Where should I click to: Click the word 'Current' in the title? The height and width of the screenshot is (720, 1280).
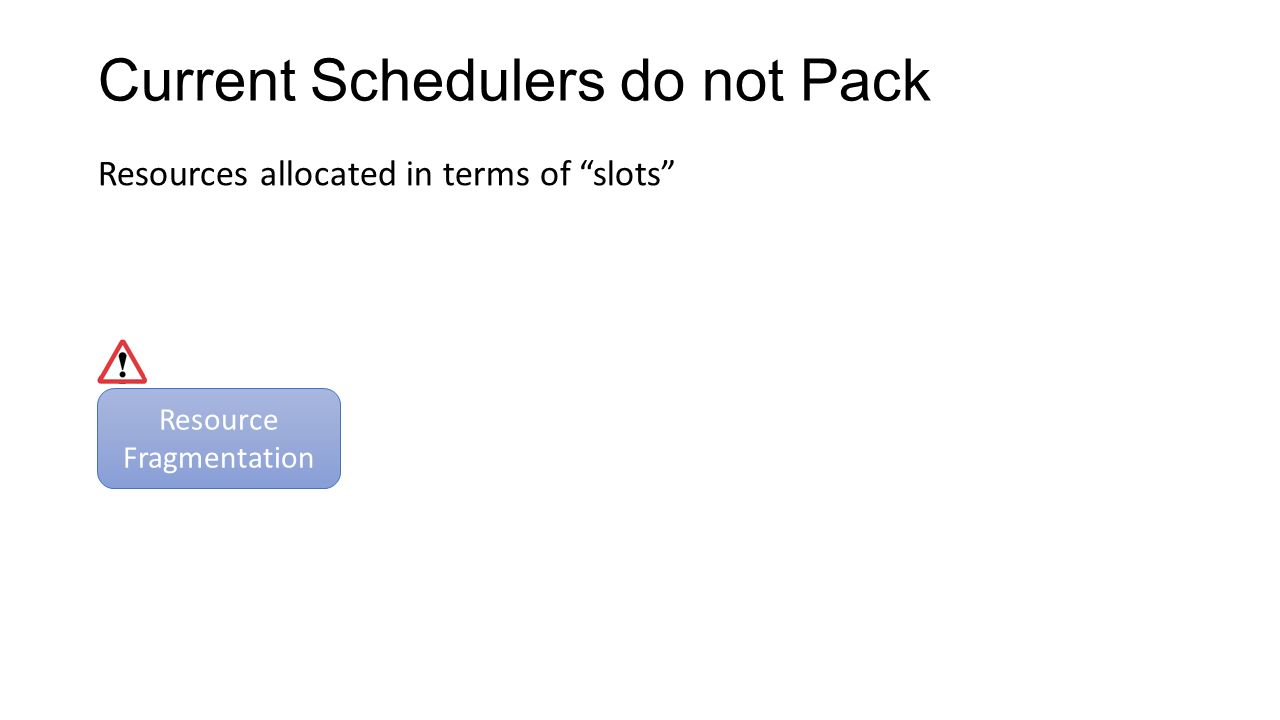click(x=197, y=81)
